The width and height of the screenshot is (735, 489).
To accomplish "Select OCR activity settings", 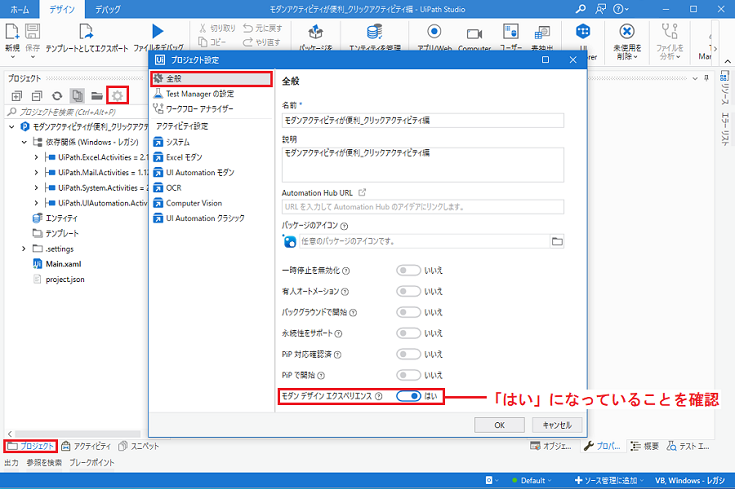I will (x=211, y=188).
